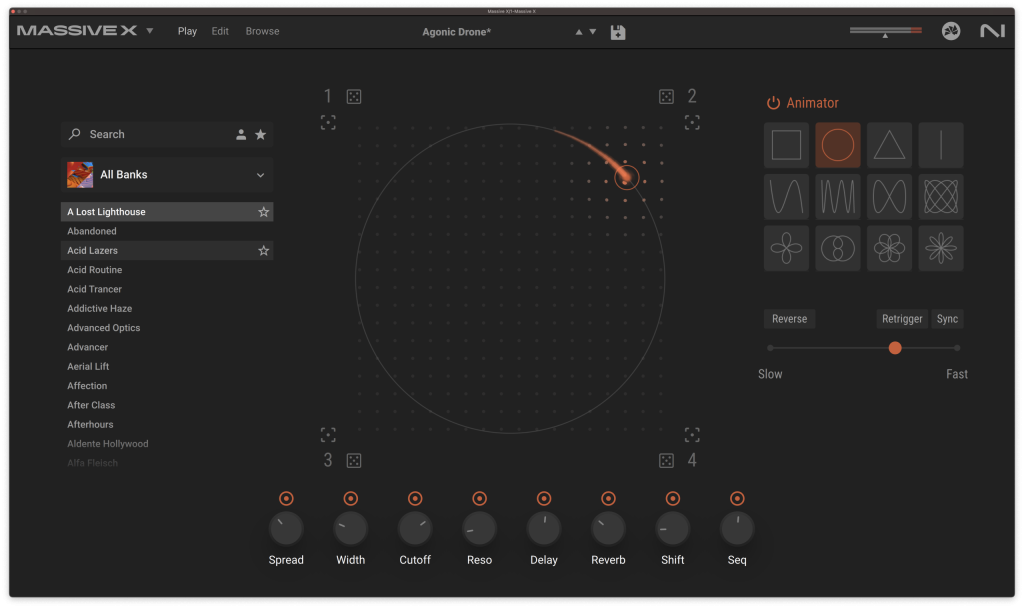Viewport: 1024px width, 608px height.
Task: Click the Sync button
Action: point(947,319)
